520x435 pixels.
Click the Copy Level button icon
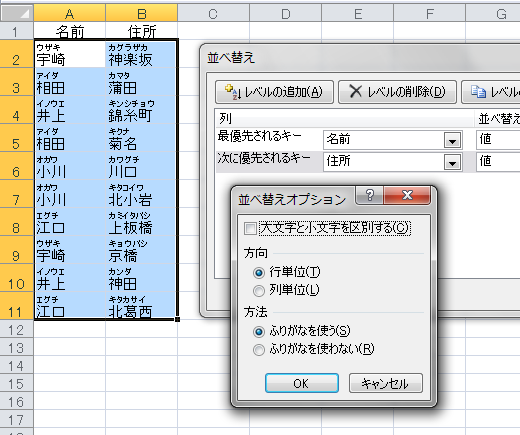pyautogui.click(x=478, y=91)
